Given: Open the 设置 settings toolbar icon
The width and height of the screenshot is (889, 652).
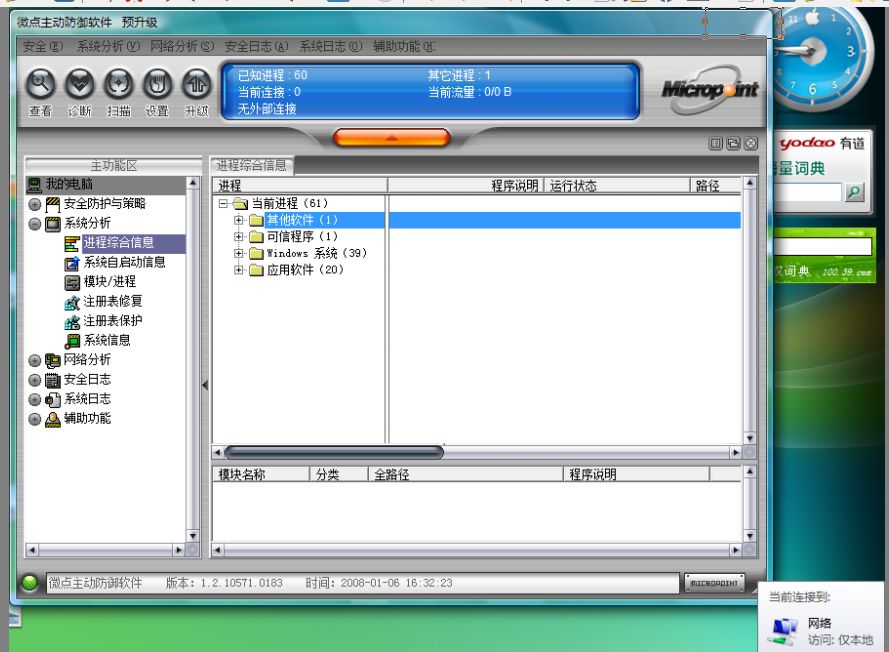Looking at the screenshot, I should 157,84.
